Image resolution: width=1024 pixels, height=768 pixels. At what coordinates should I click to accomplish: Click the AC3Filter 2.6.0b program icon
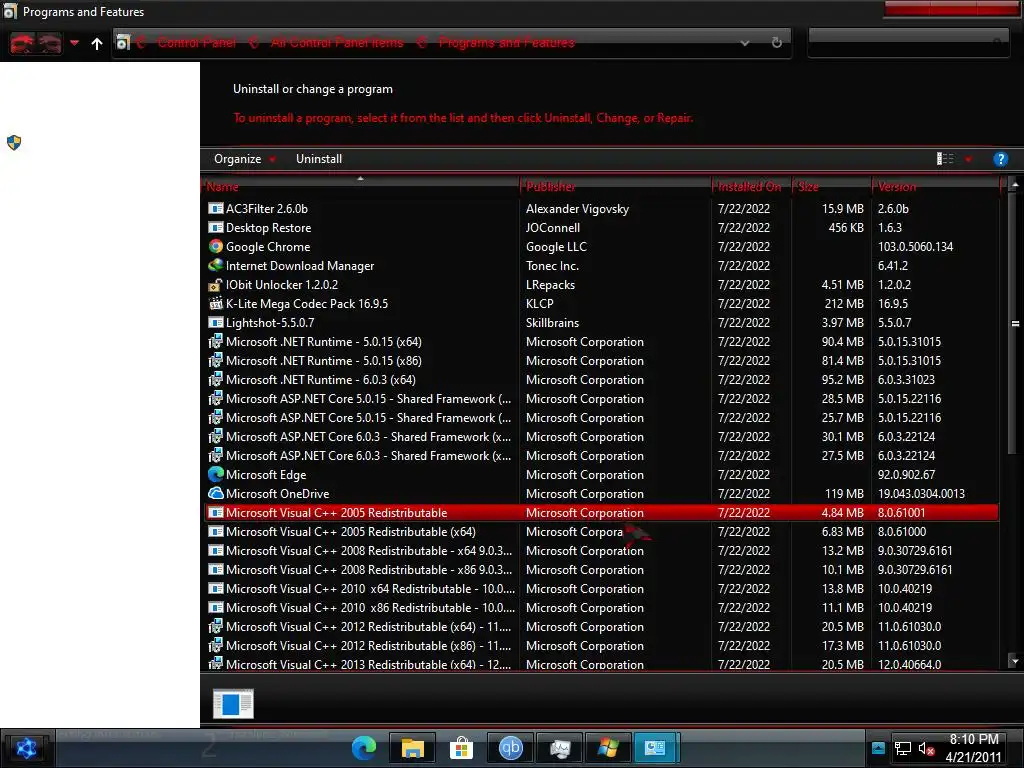tap(216, 208)
